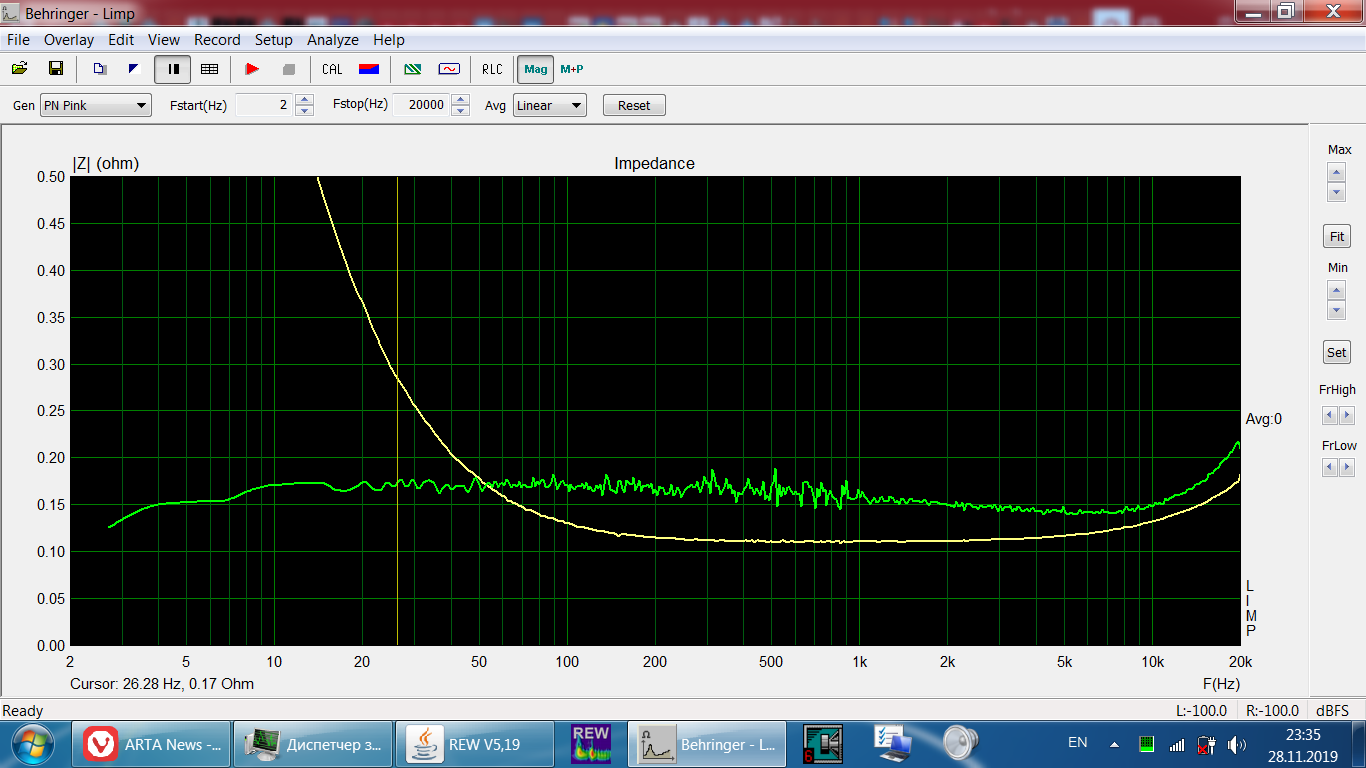This screenshot has height=768, width=1366.
Task: Click the network signal bars tray icon
Action: pos(1177,744)
